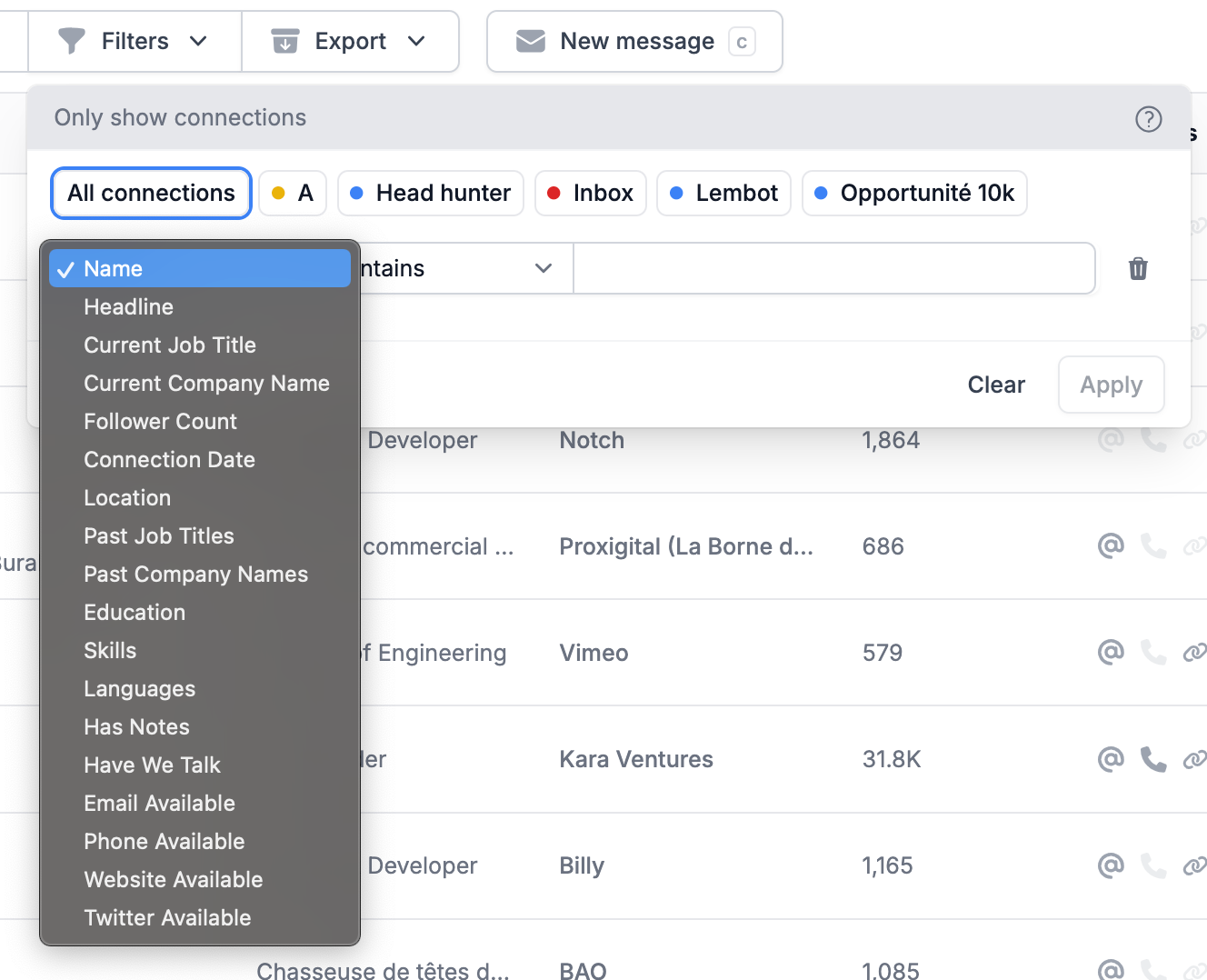The height and width of the screenshot is (980, 1207).
Task: Click the Proxigital company cell
Action: (x=686, y=546)
